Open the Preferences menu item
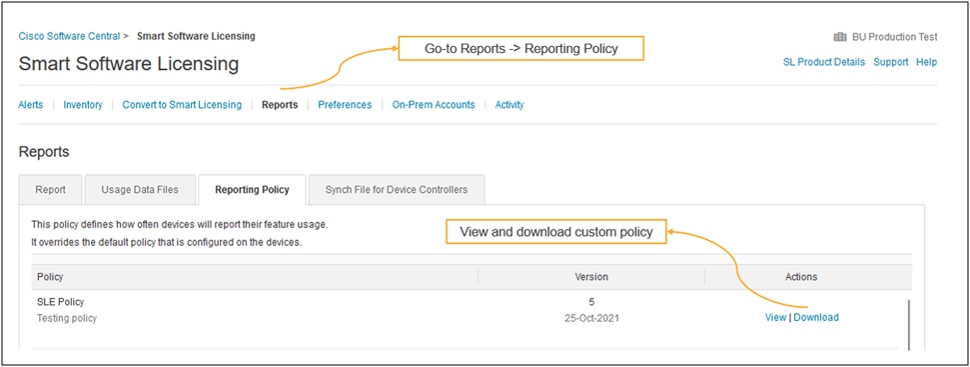 [345, 105]
